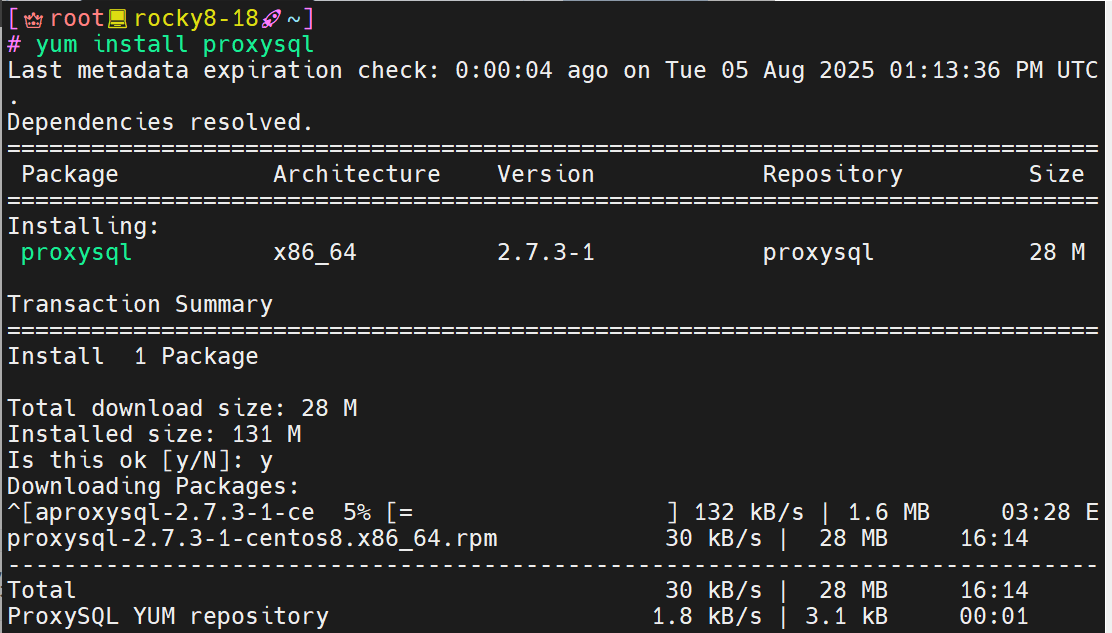Click 'proxysql-2.7.3-1-centos8.x86_64.rpm' file name
1112x633 pixels.
(x=252, y=539)
